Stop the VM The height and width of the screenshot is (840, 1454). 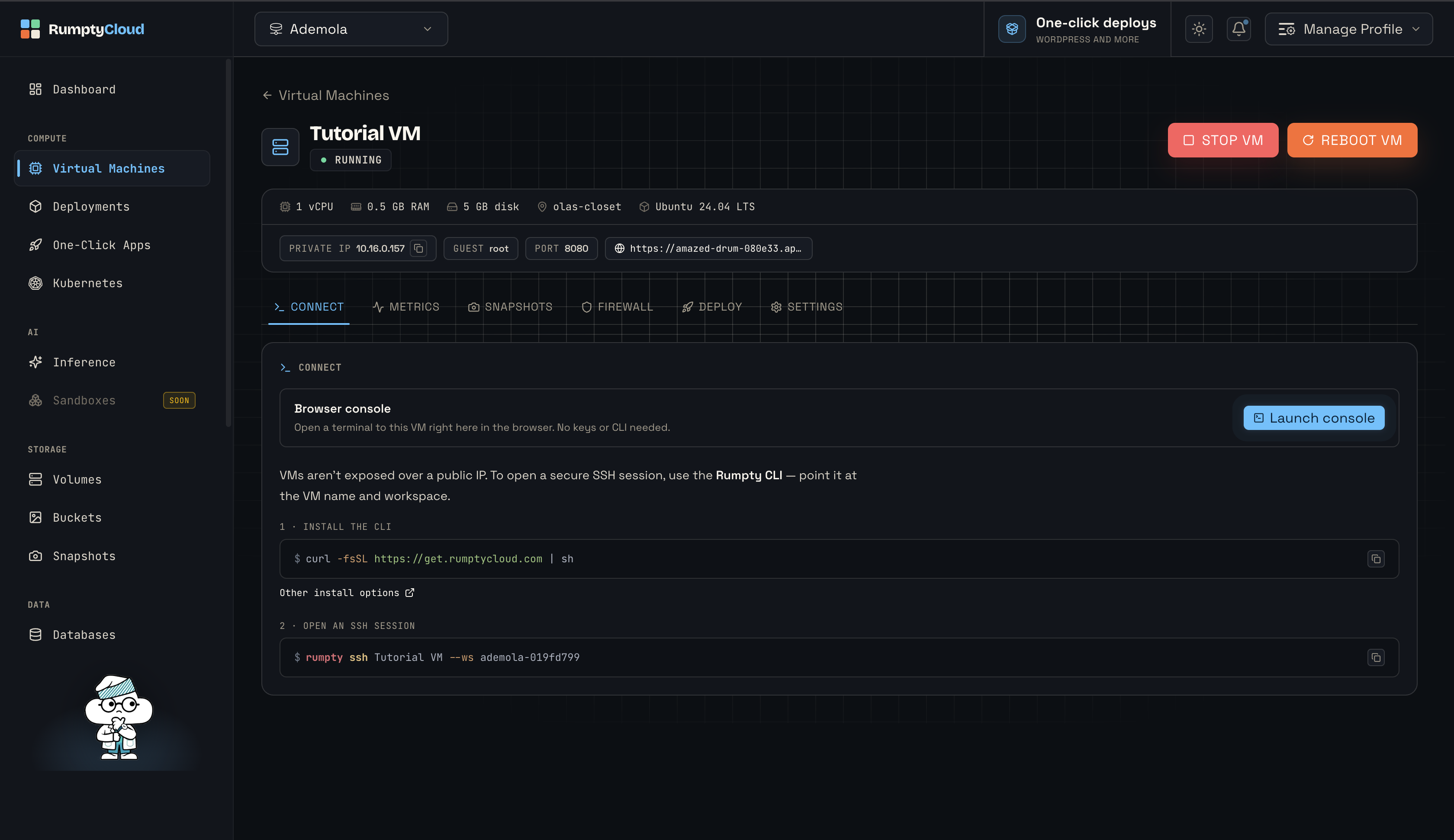1222,140
